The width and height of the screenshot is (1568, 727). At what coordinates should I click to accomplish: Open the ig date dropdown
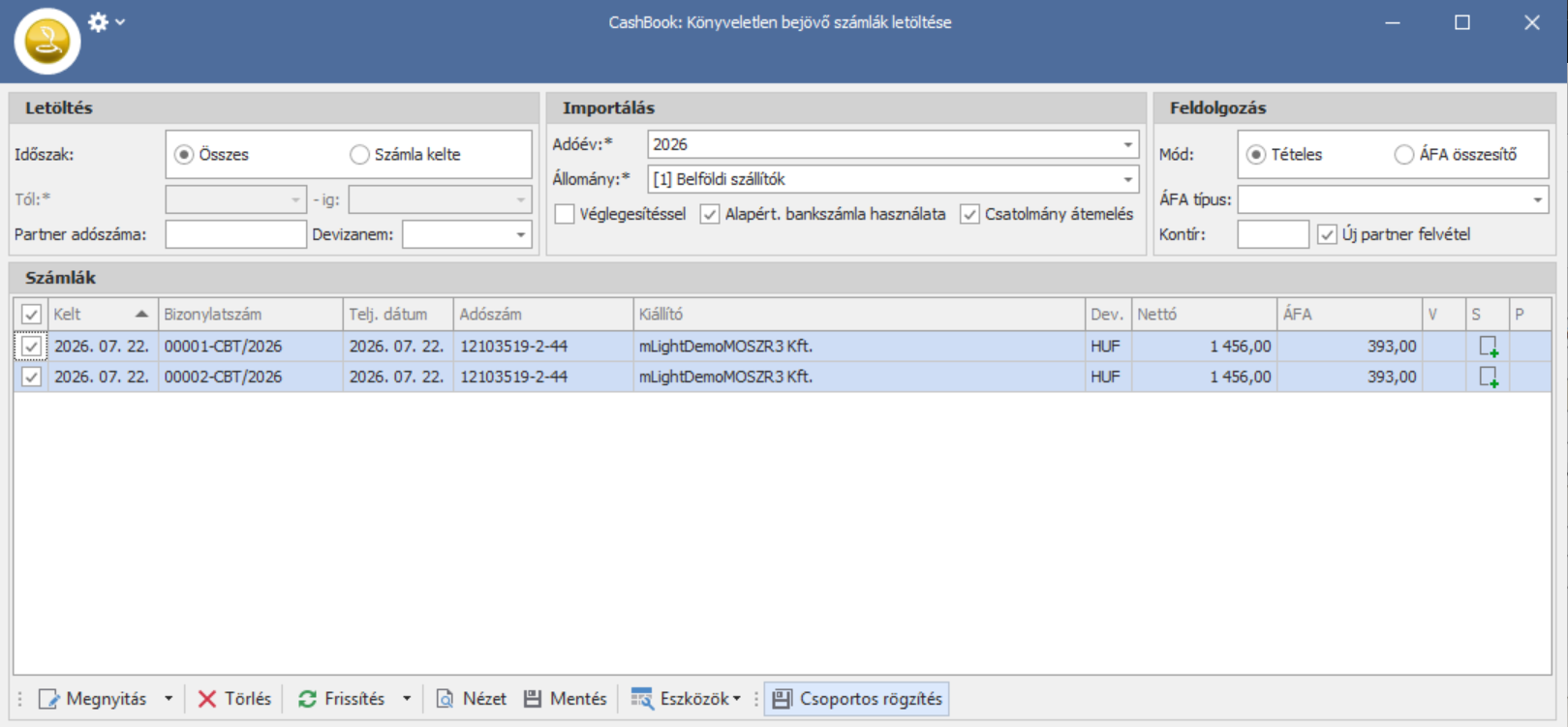(521, 199)
